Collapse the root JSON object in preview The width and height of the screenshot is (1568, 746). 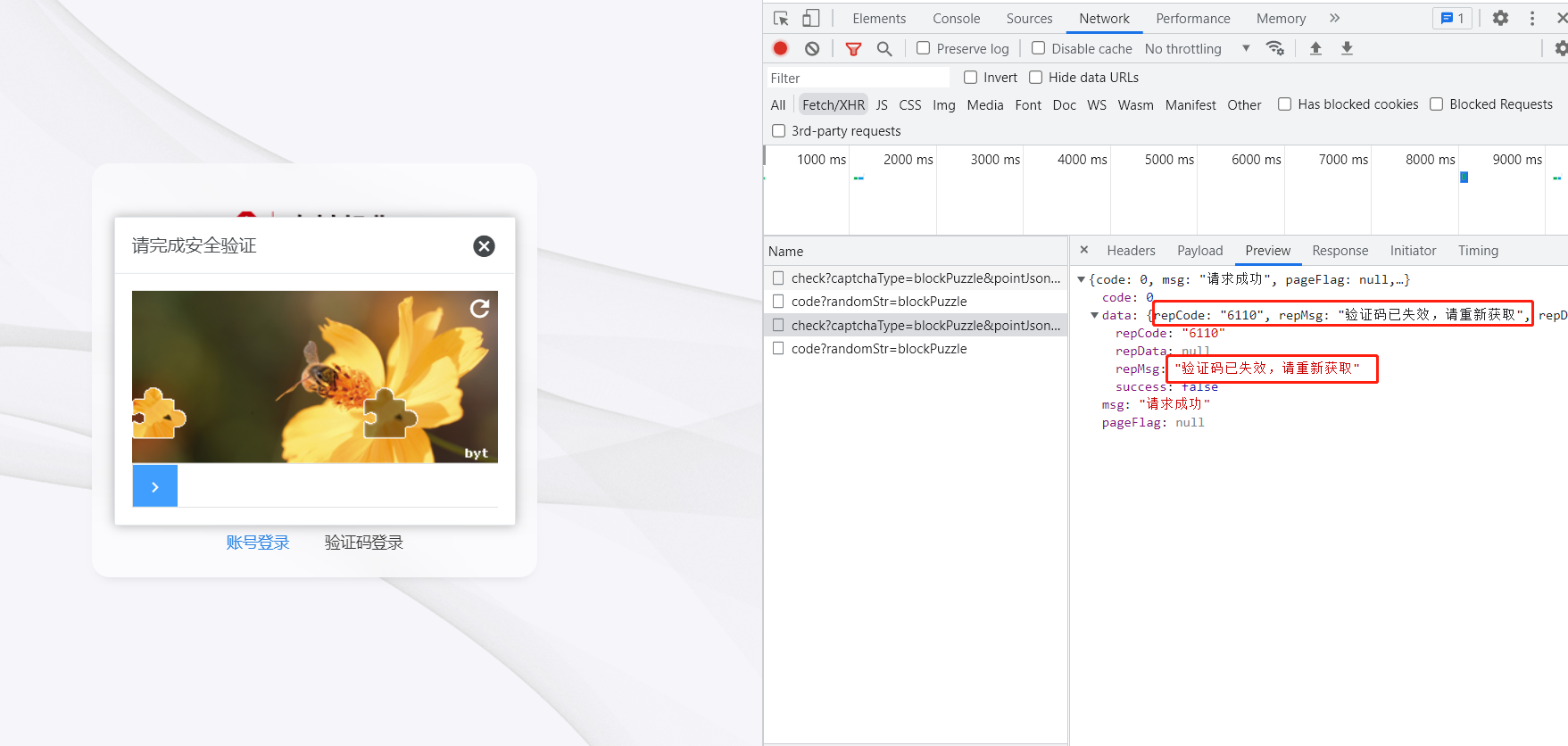coord(1081,279)
